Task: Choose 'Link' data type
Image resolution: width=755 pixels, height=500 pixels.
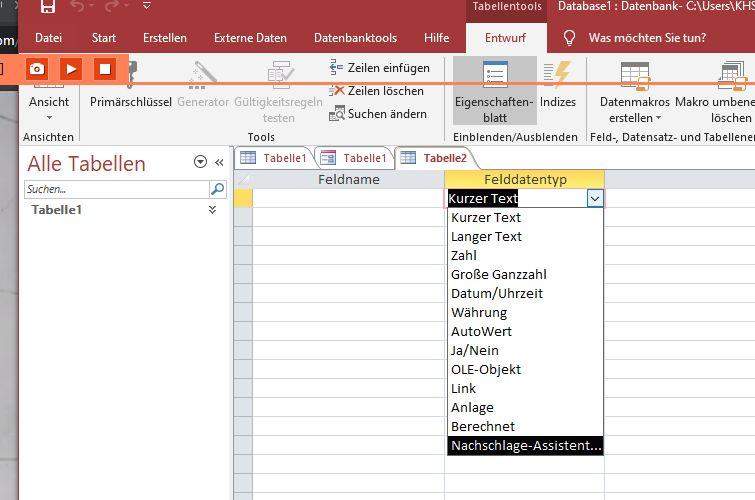Action: [525, 388]
